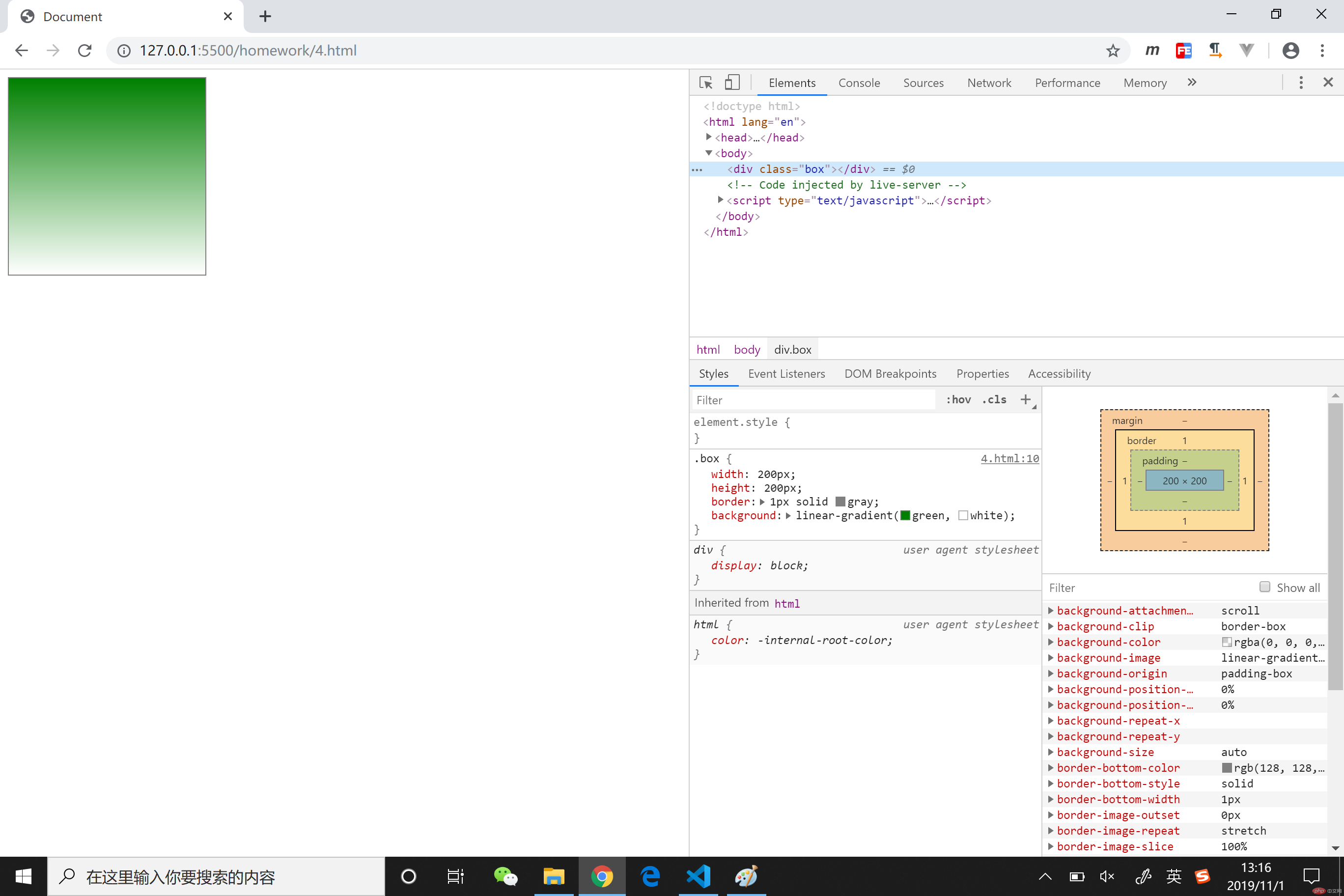Open Task View on taskbar

[x=455, y=876]
